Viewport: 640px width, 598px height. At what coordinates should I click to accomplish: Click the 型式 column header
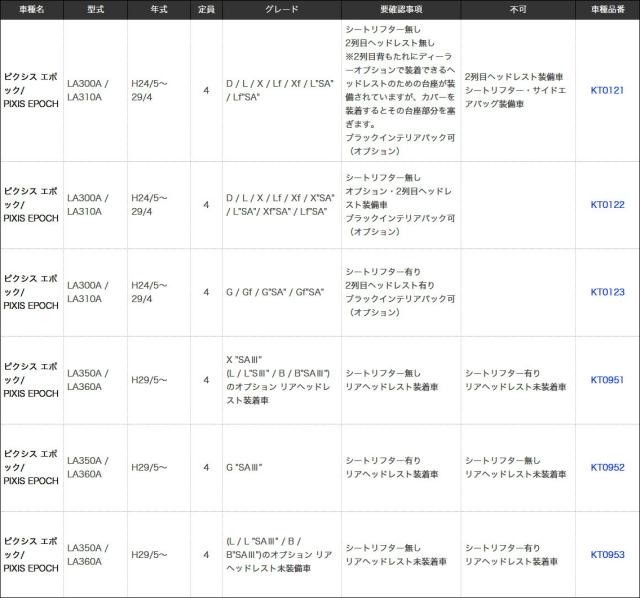click(95, 10)
